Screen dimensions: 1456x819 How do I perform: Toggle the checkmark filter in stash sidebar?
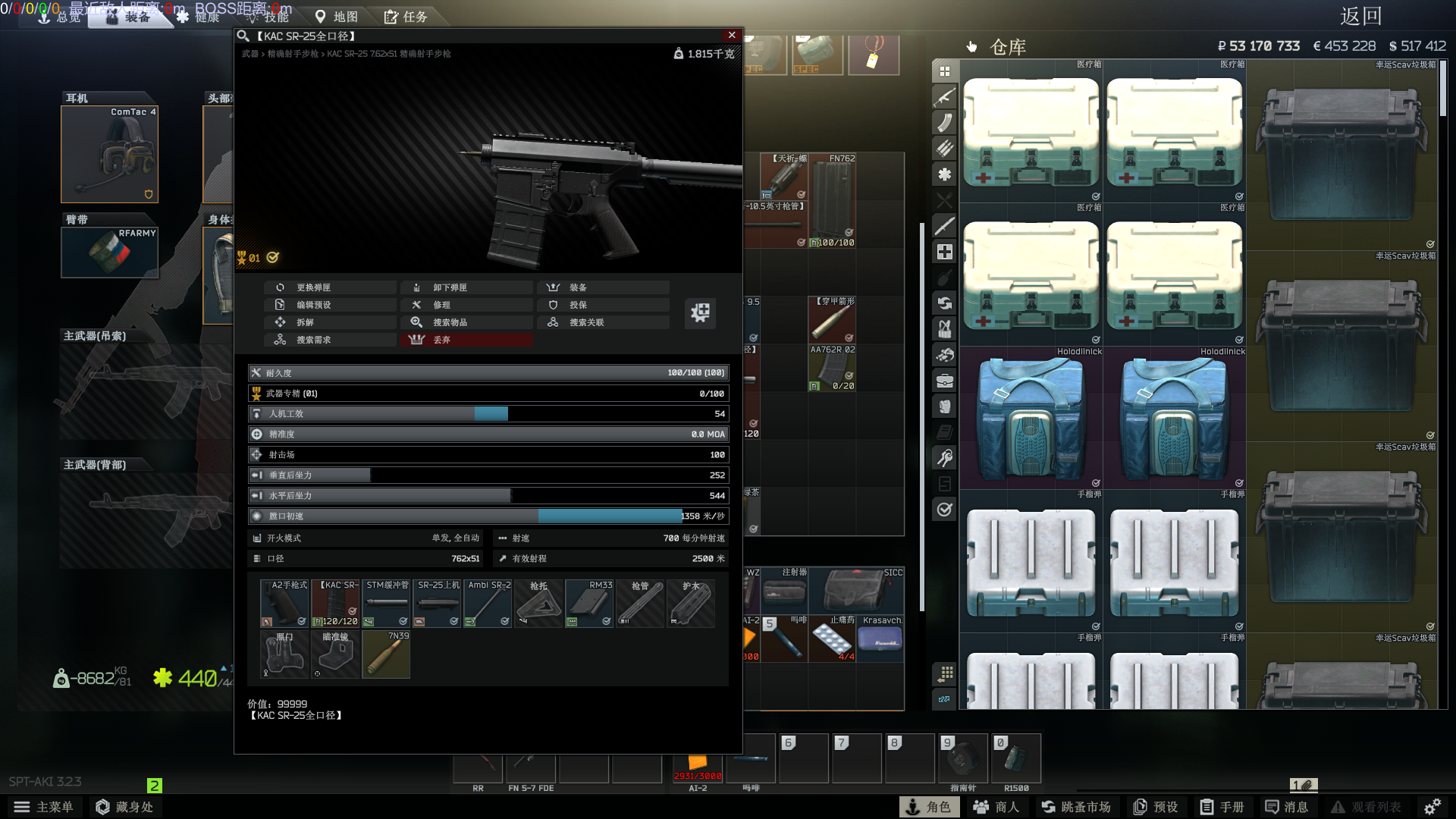point(944,510)
